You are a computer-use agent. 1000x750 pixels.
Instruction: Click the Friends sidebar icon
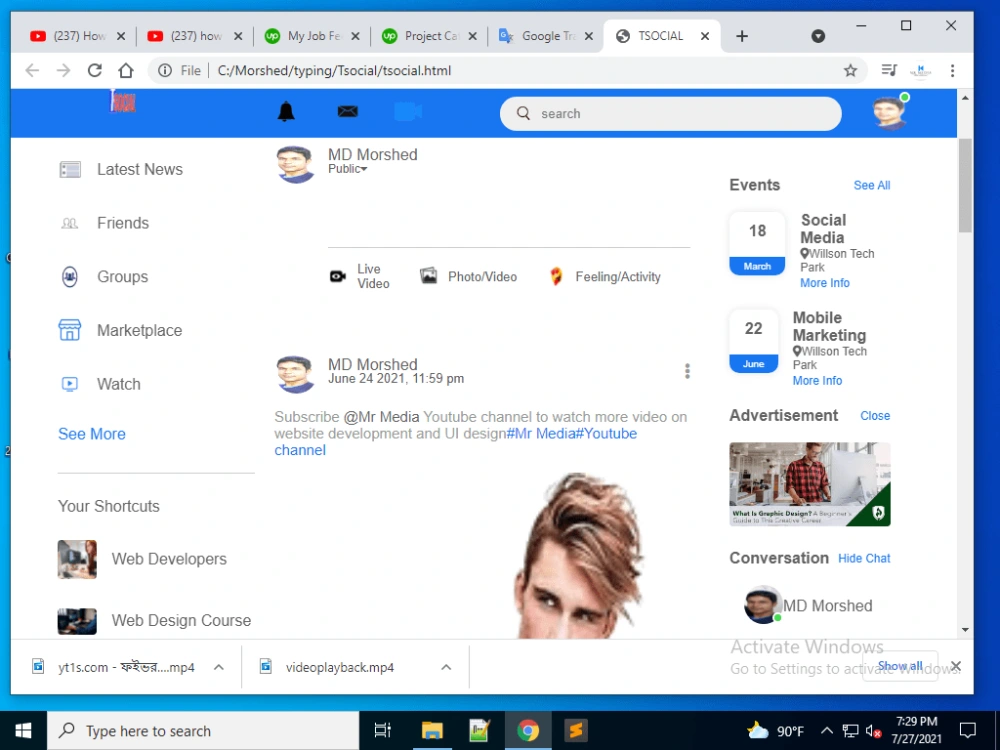pos(70,223)
